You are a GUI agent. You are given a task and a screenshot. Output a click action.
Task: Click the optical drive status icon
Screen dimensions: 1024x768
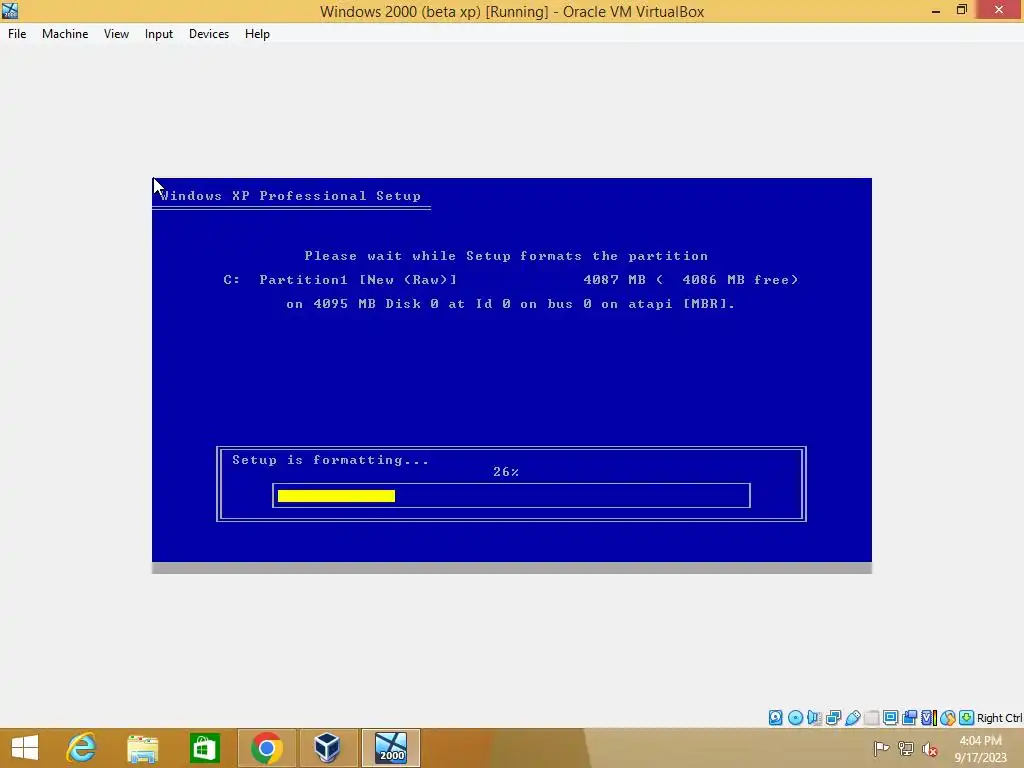coord(795,718)
